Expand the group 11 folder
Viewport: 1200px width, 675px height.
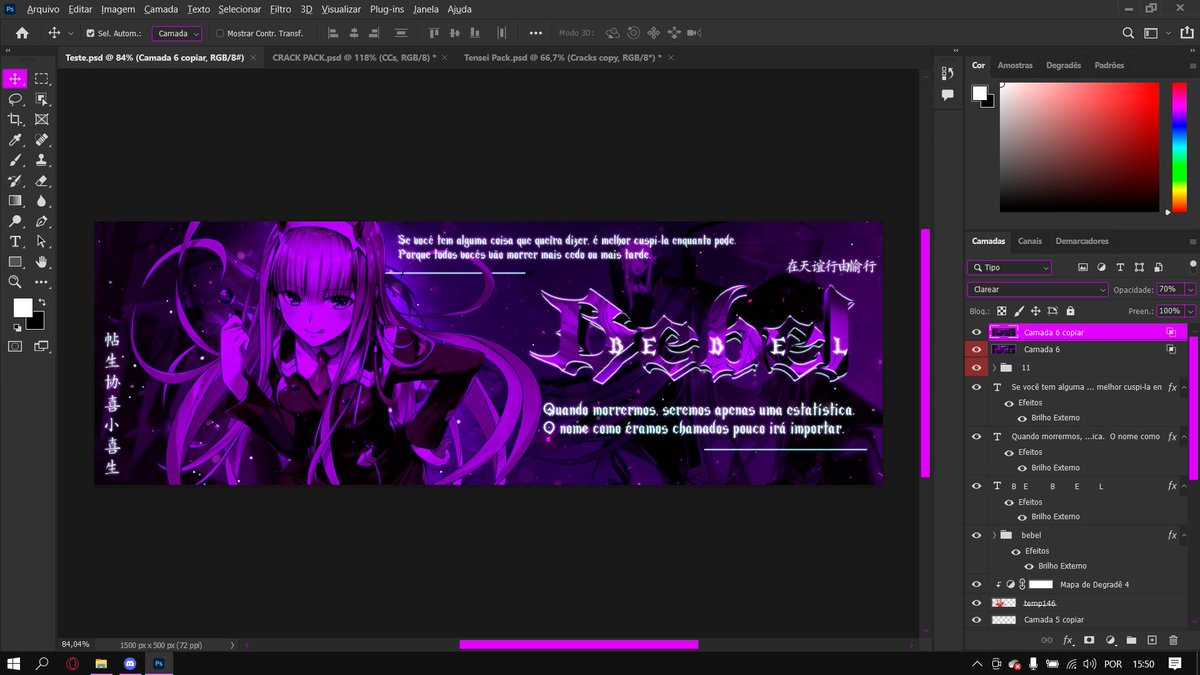click(x=993, y=368)
